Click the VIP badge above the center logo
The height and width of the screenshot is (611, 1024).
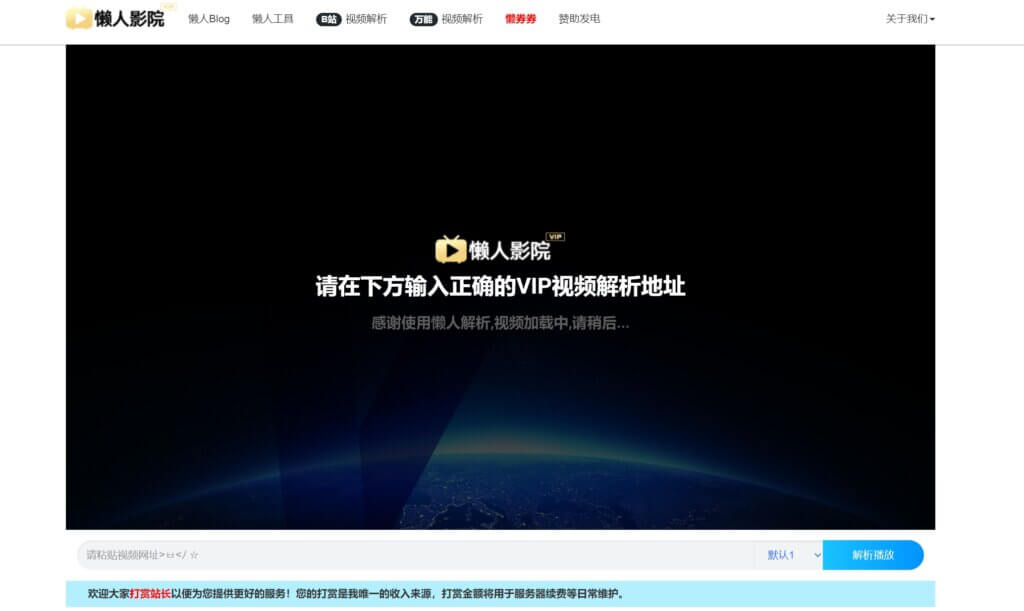555,237
